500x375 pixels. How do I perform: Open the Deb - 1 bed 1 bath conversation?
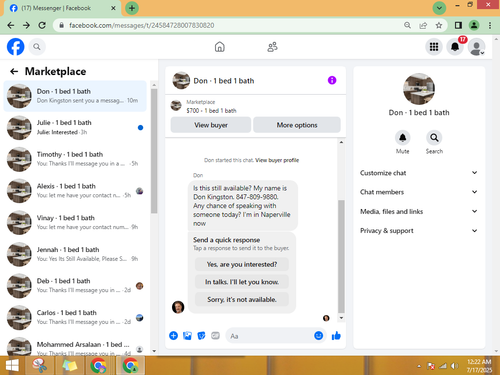tap(75, 286)
